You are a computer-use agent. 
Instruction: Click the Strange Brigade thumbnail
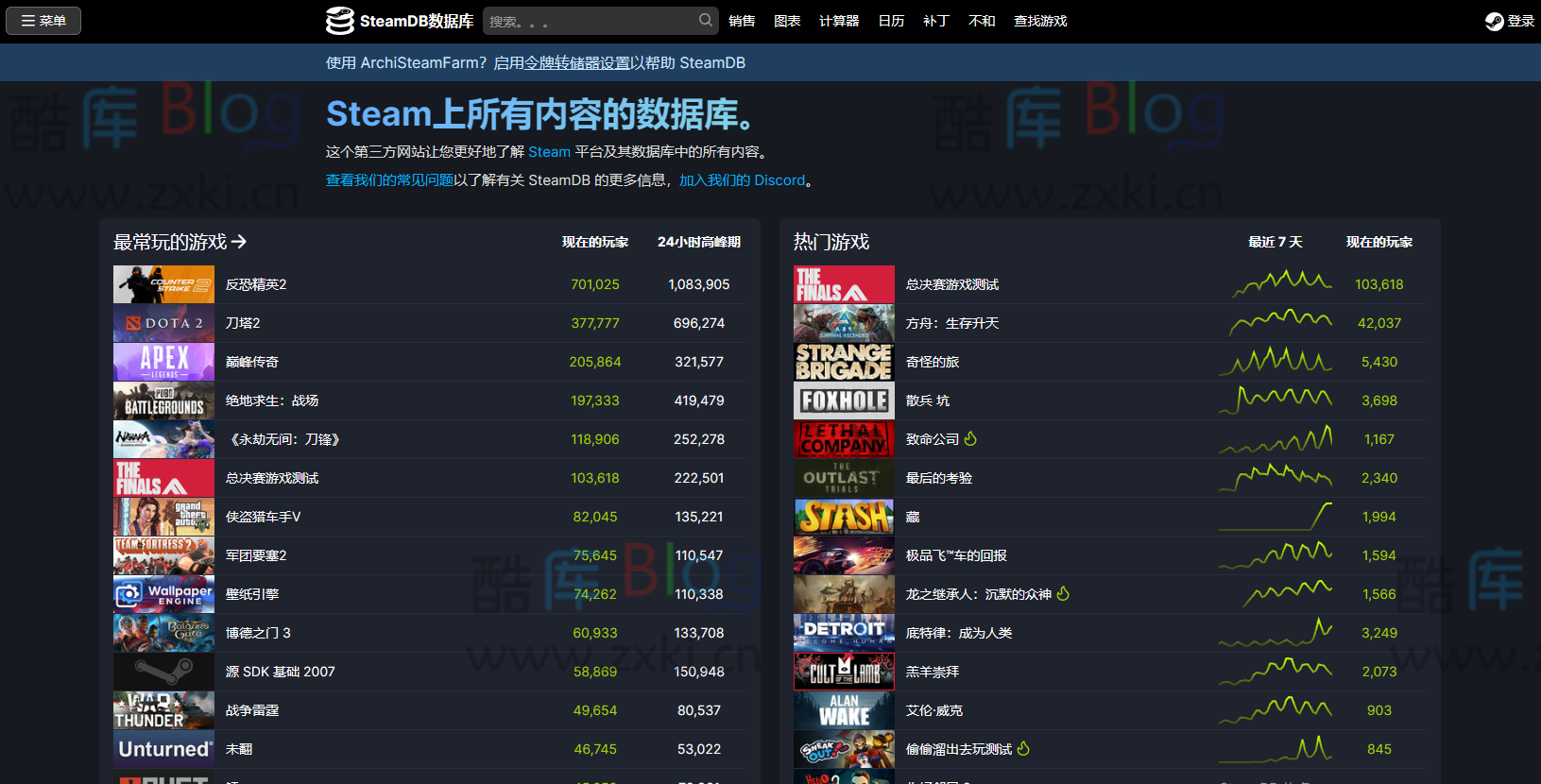click(844, 362)
